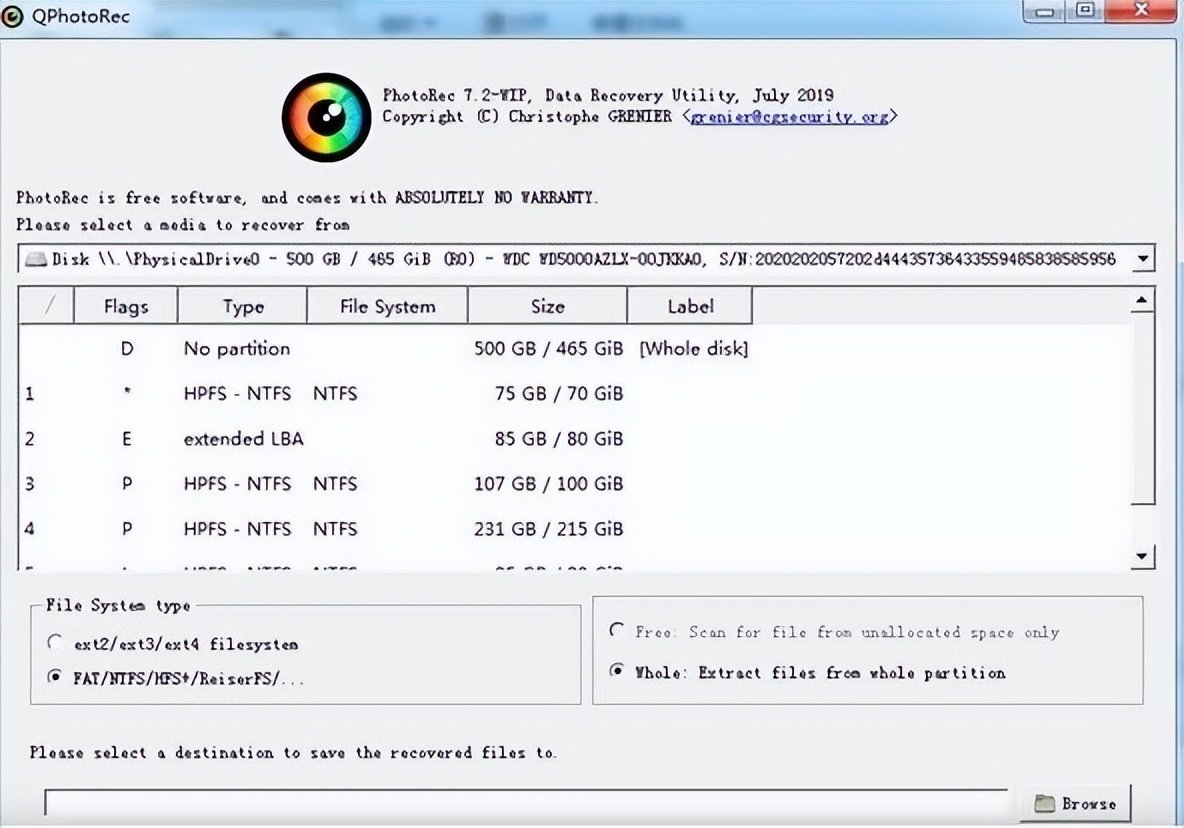Click the Type column header
The image size is (1184, 828).
tap(243, 307)
